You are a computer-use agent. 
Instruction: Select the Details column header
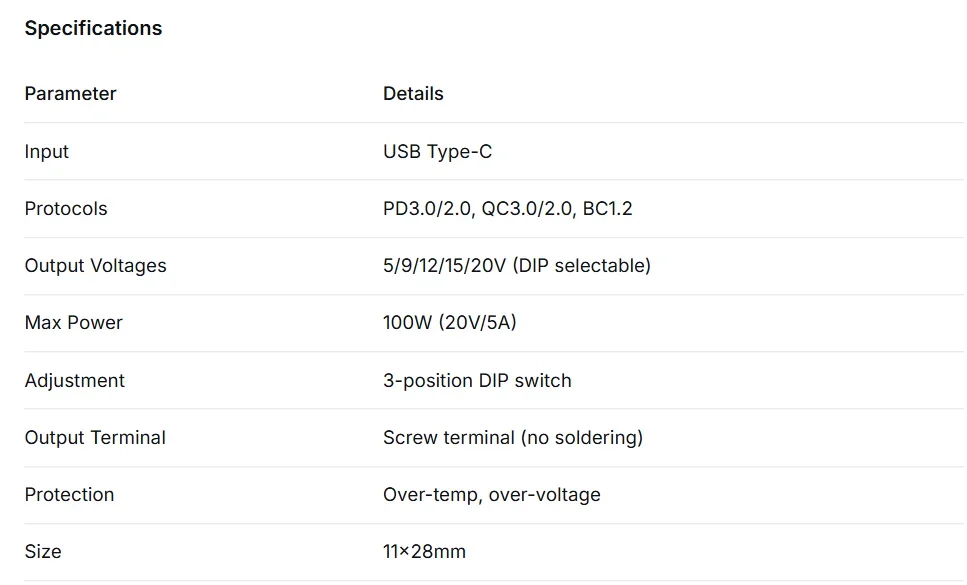coord(413,94)
